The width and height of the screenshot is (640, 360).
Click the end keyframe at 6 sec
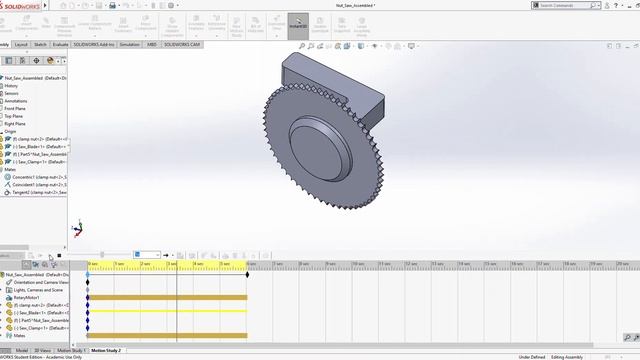tap(247, 275)
